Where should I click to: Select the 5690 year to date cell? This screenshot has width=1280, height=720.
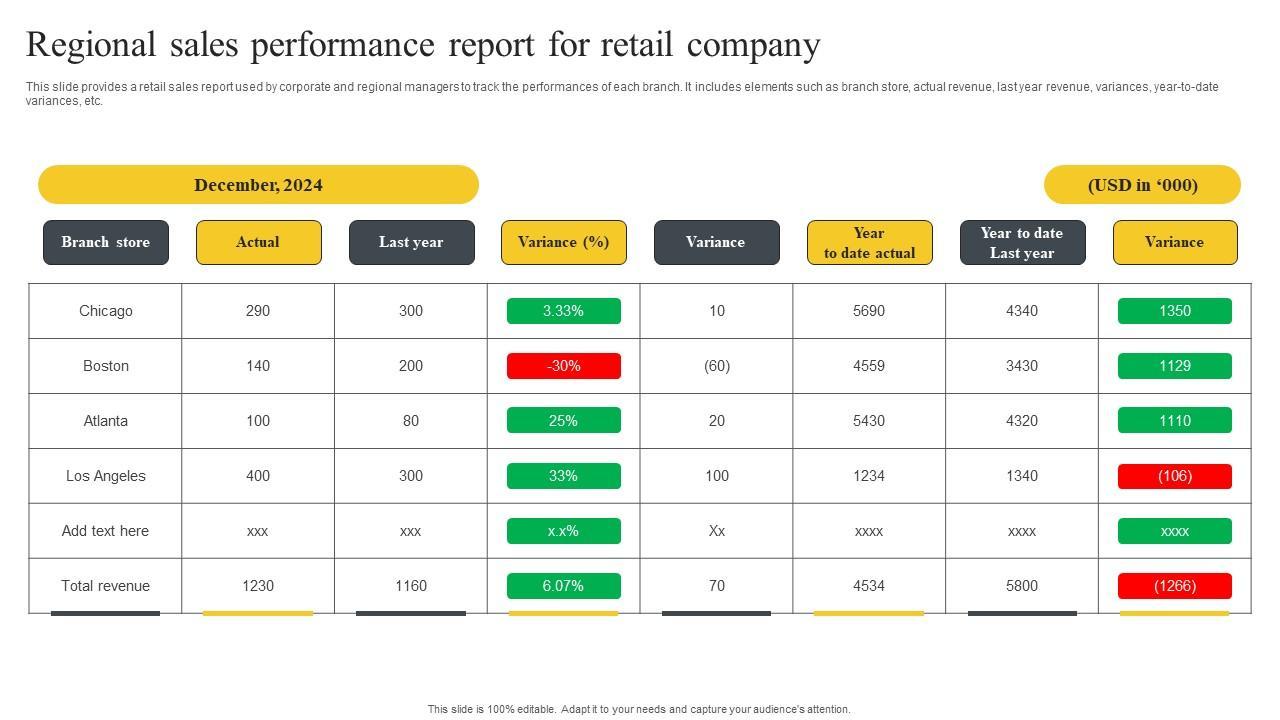pos(869,311)
